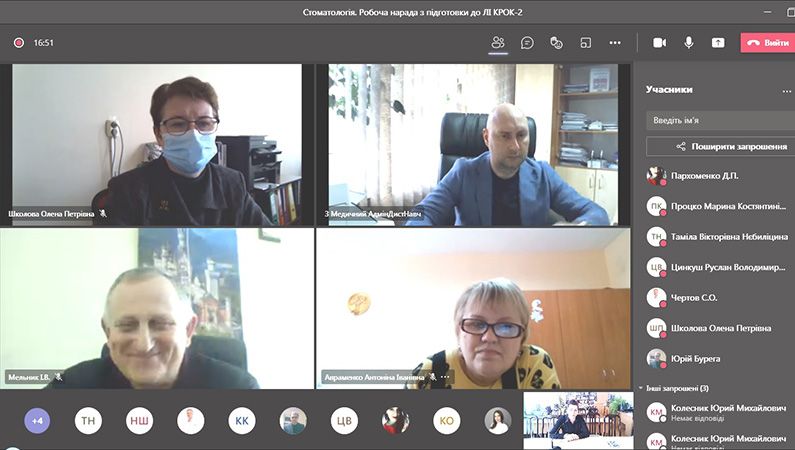
Task: Open the participants panel icon
Action: coord(498,43)
